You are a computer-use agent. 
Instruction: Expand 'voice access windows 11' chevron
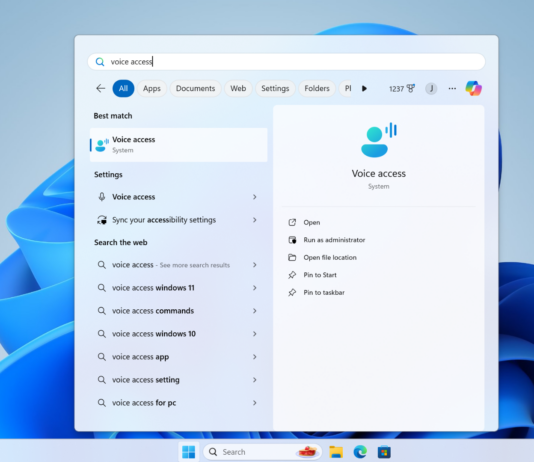(x=254, y=288)
